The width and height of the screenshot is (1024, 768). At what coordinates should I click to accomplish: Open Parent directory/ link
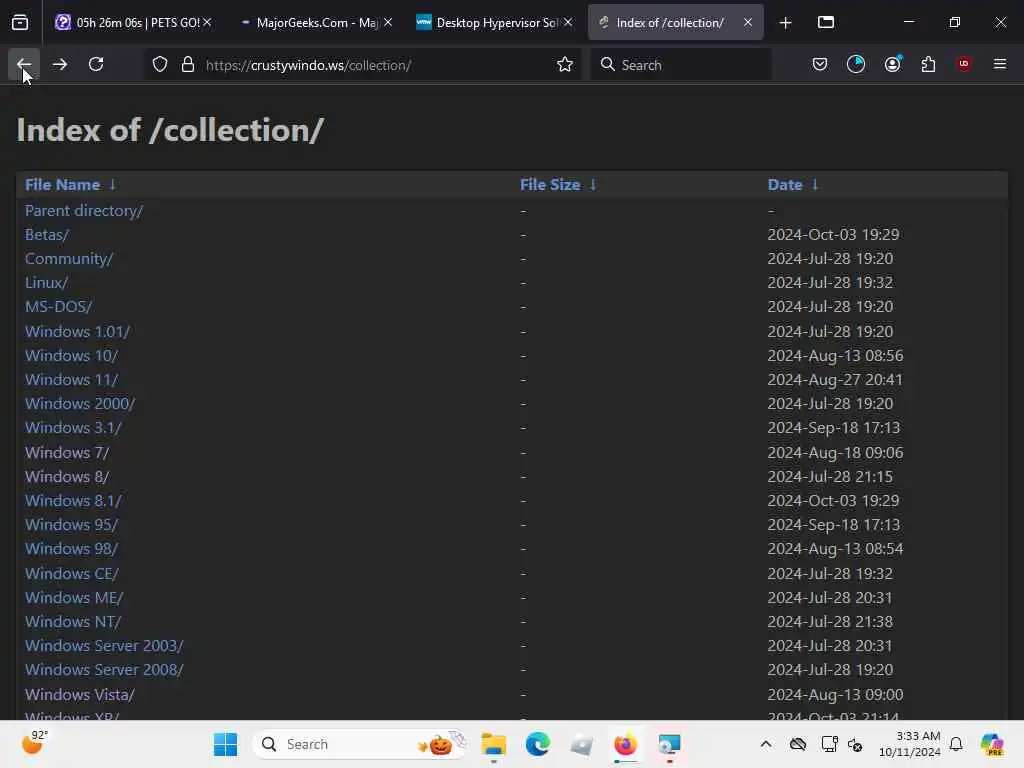(x=84, y=211)
